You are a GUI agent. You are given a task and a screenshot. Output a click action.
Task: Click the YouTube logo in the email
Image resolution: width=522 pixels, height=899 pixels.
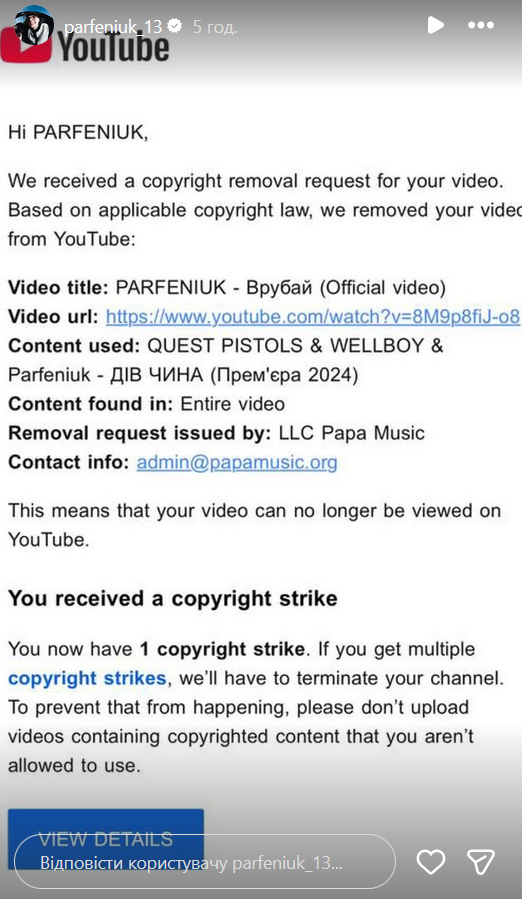point(85,46)
